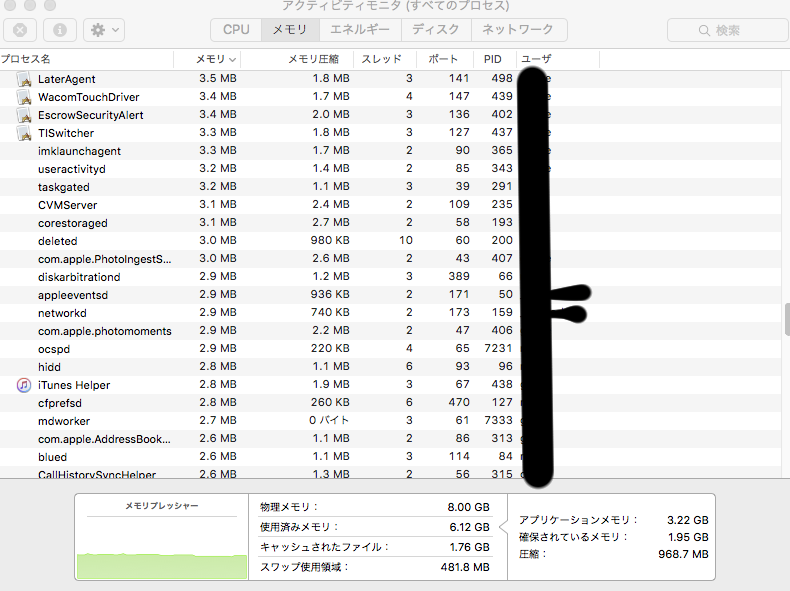Image resolution: width=790 pixels, height=591 pixels.
Task: Click the スワップ使用領域 481.8 MB value
Action: click(465, 567)
